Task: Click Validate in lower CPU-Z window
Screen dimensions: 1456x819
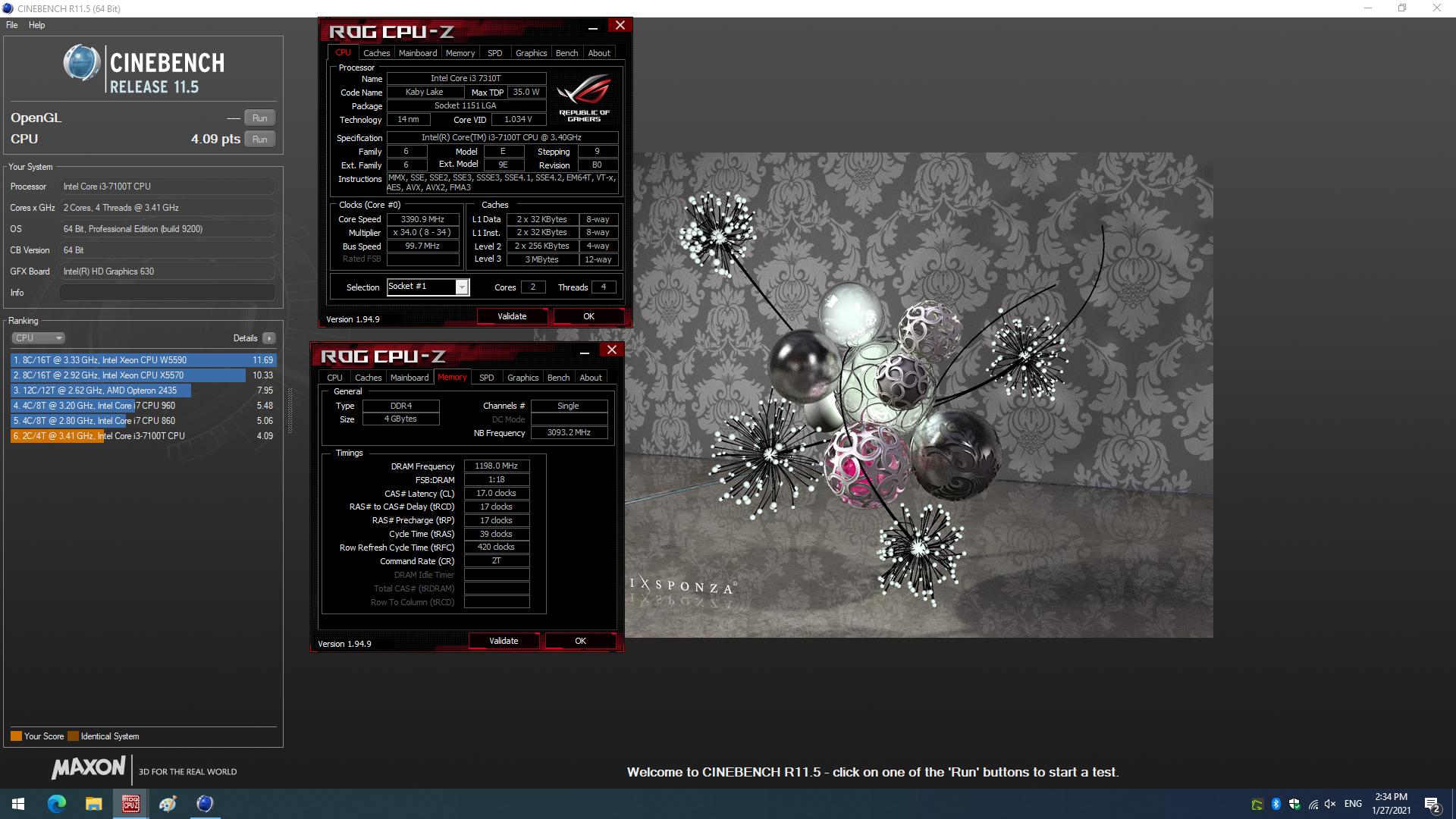Action: tap(504, 641)
